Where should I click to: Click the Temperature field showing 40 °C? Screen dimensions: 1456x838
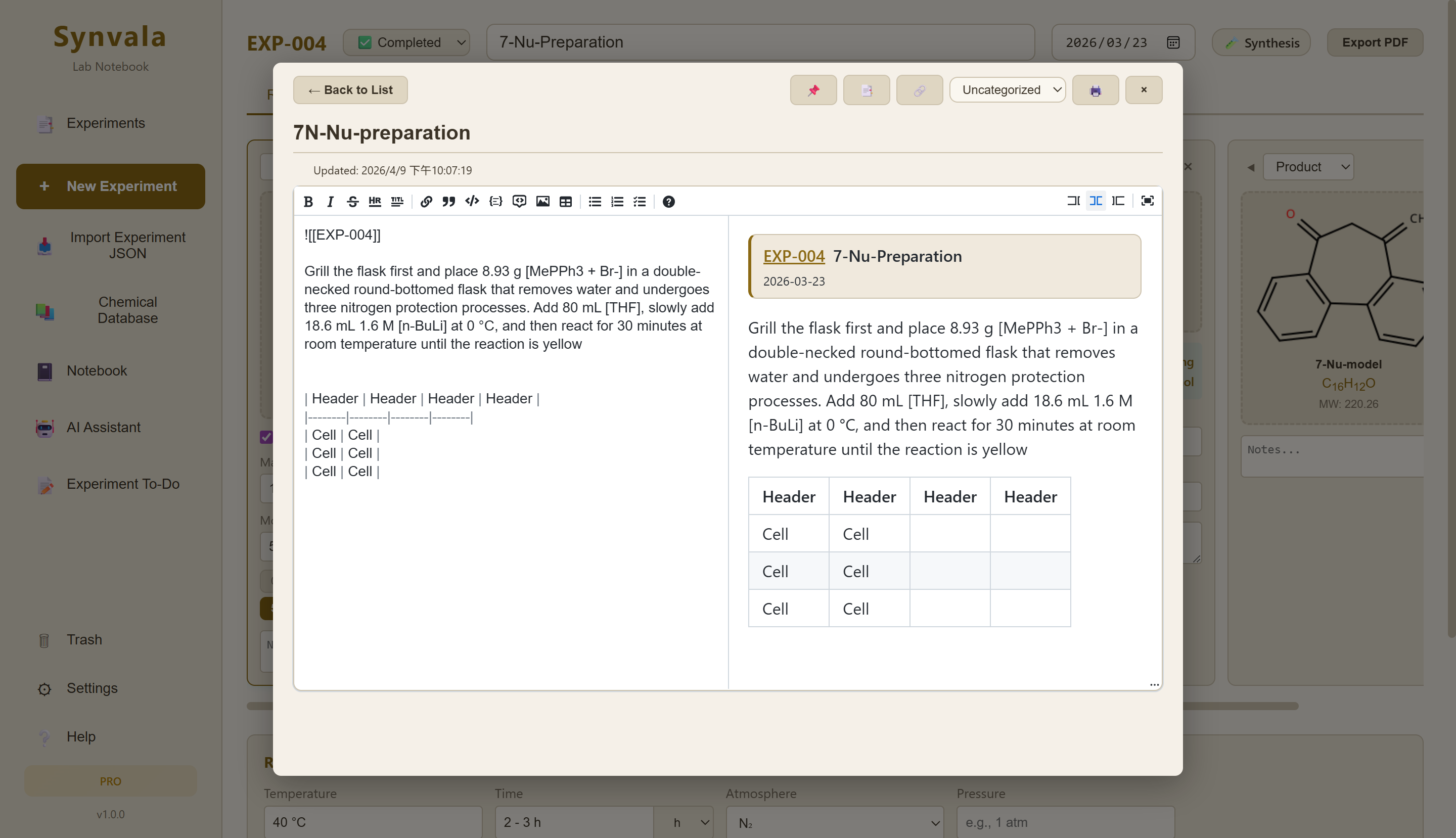(373, 822)
